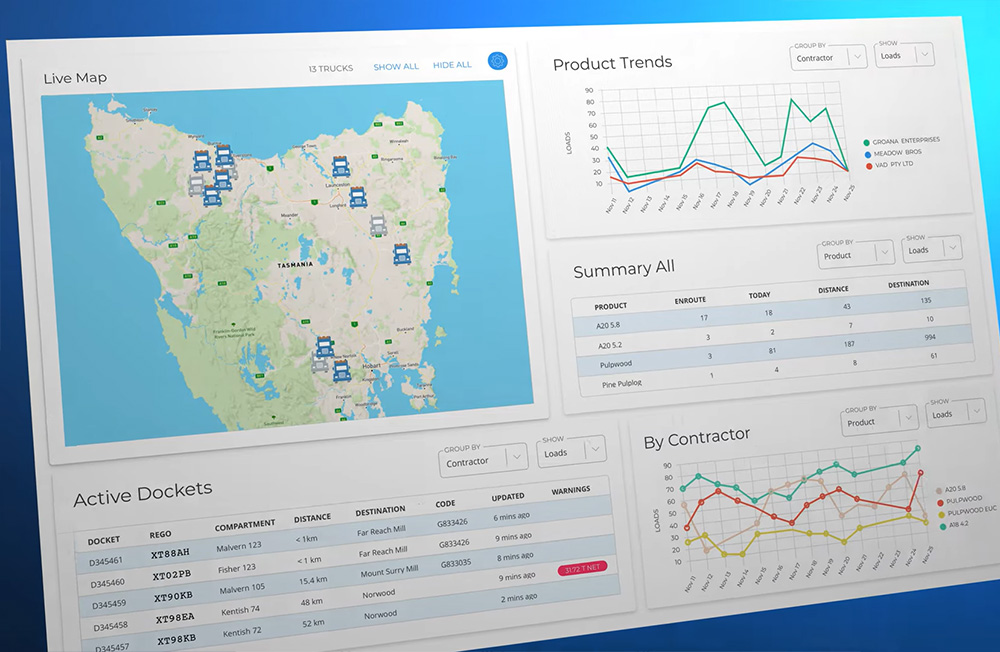The image size is (1000, 652).
Task: Open Active Dockets Group By dropdown
Action: coord(482,461)
